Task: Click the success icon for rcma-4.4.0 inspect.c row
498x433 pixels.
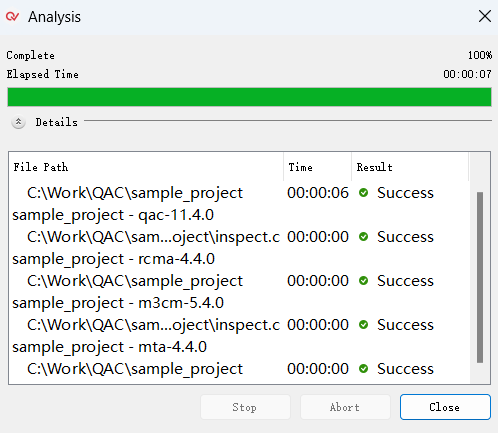Action: pos(363,237)
